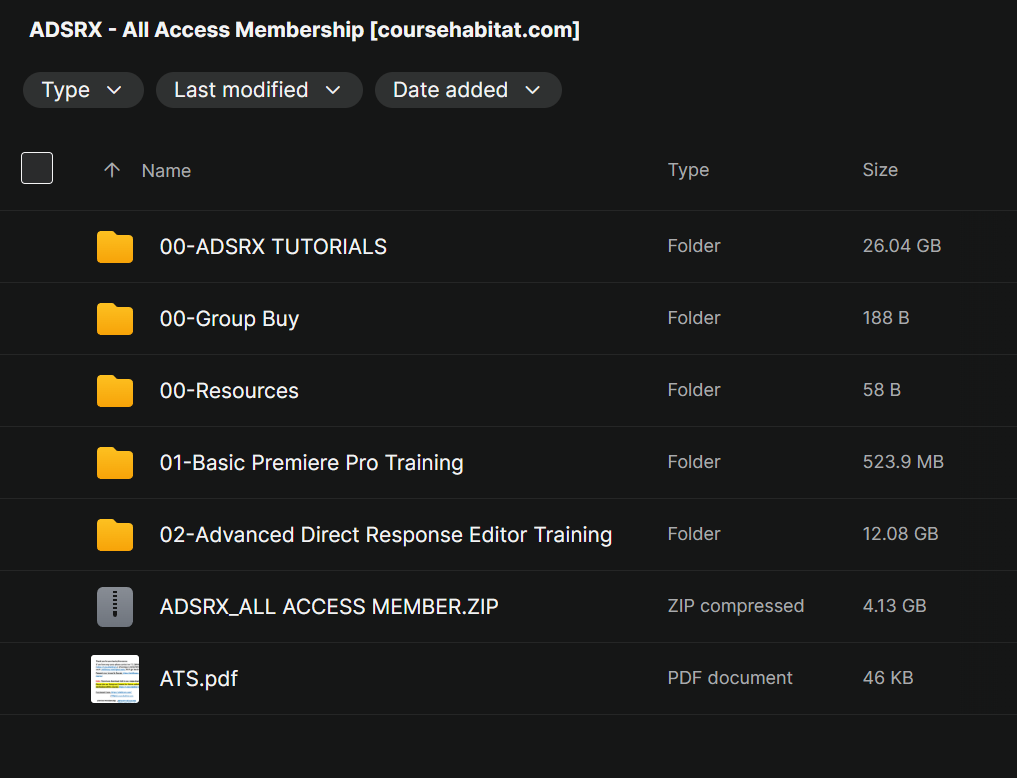
Task: Click the 00-Resources folder icon
Action: coord(115,391)
